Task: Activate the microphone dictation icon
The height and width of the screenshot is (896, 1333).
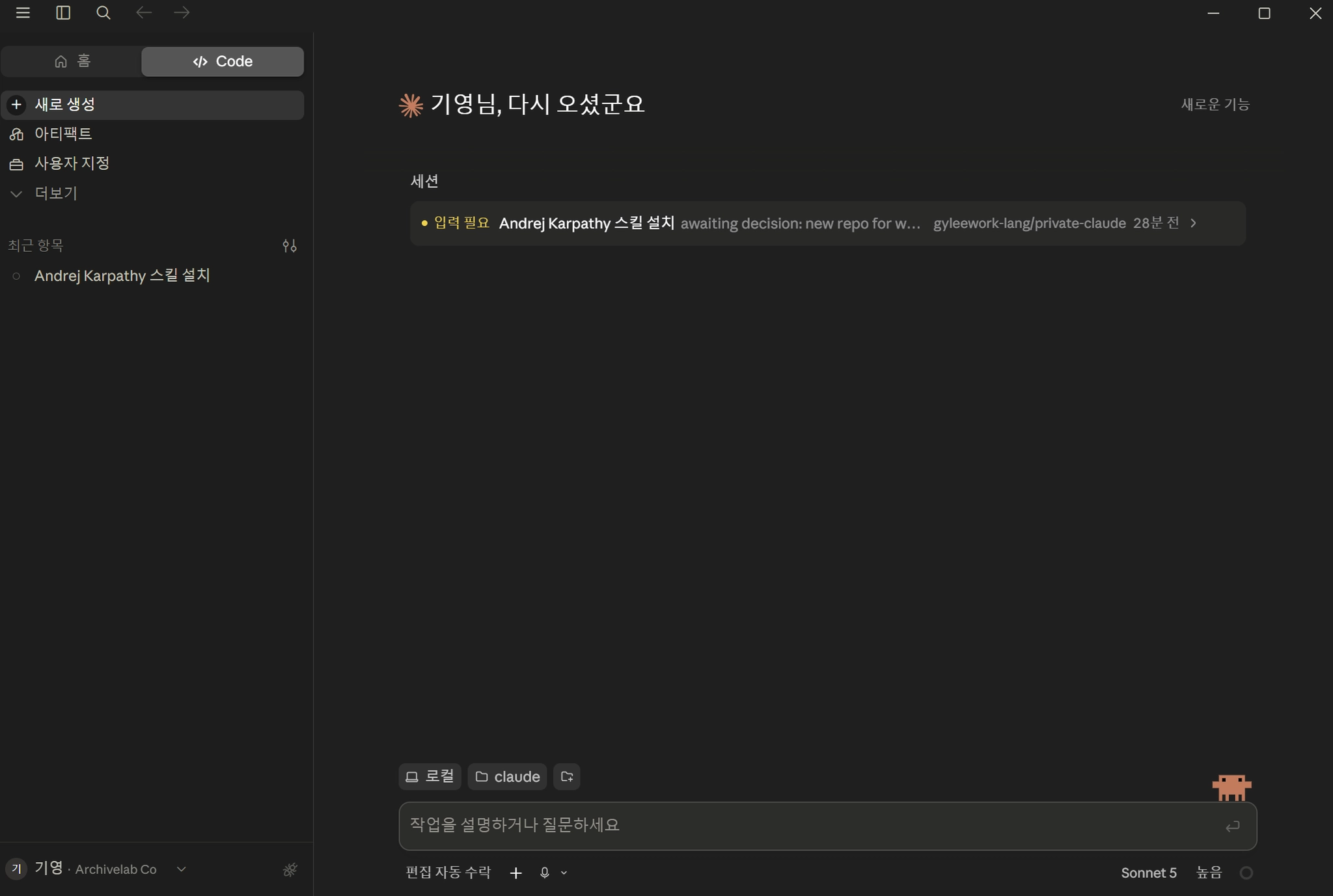Action: pyautogui.click(x=545, y=873)
